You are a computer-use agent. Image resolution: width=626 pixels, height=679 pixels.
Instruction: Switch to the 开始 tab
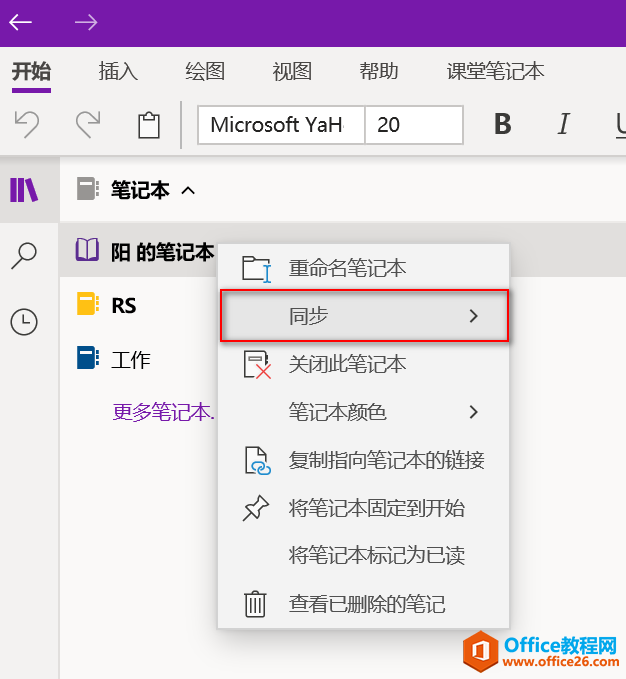31,71
